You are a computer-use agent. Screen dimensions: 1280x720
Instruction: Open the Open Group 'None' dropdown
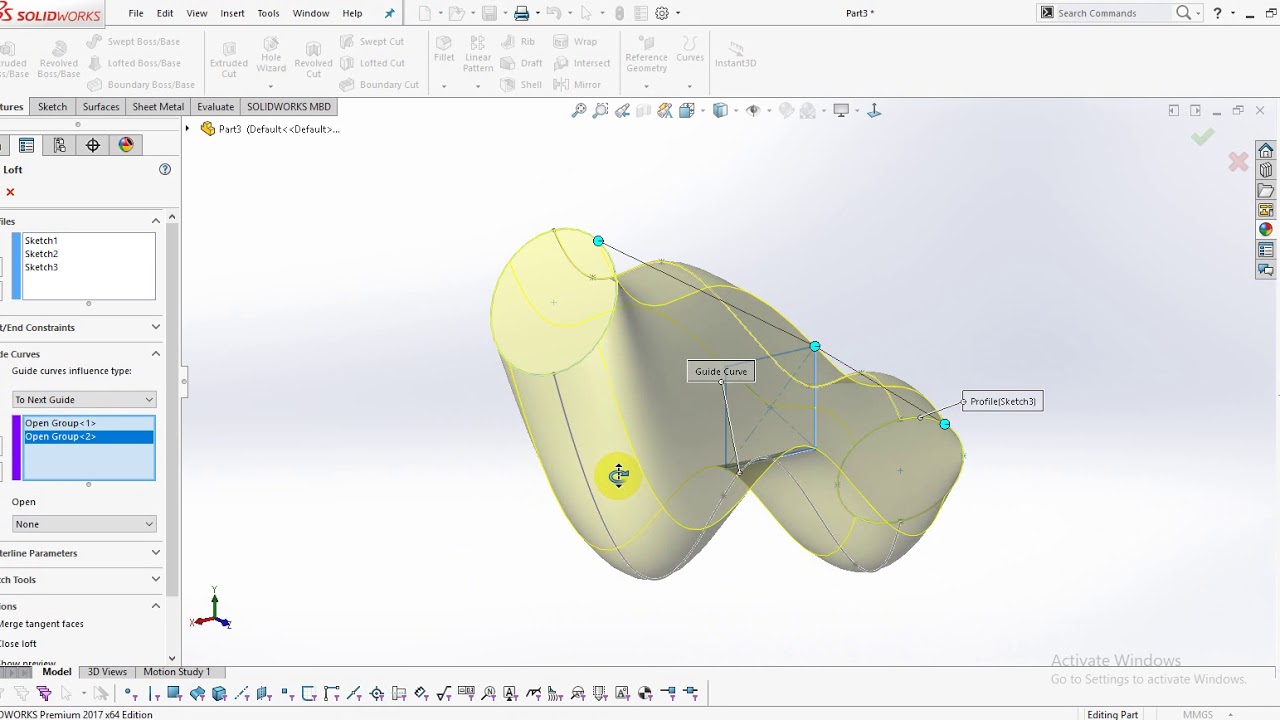click(84, 524)
